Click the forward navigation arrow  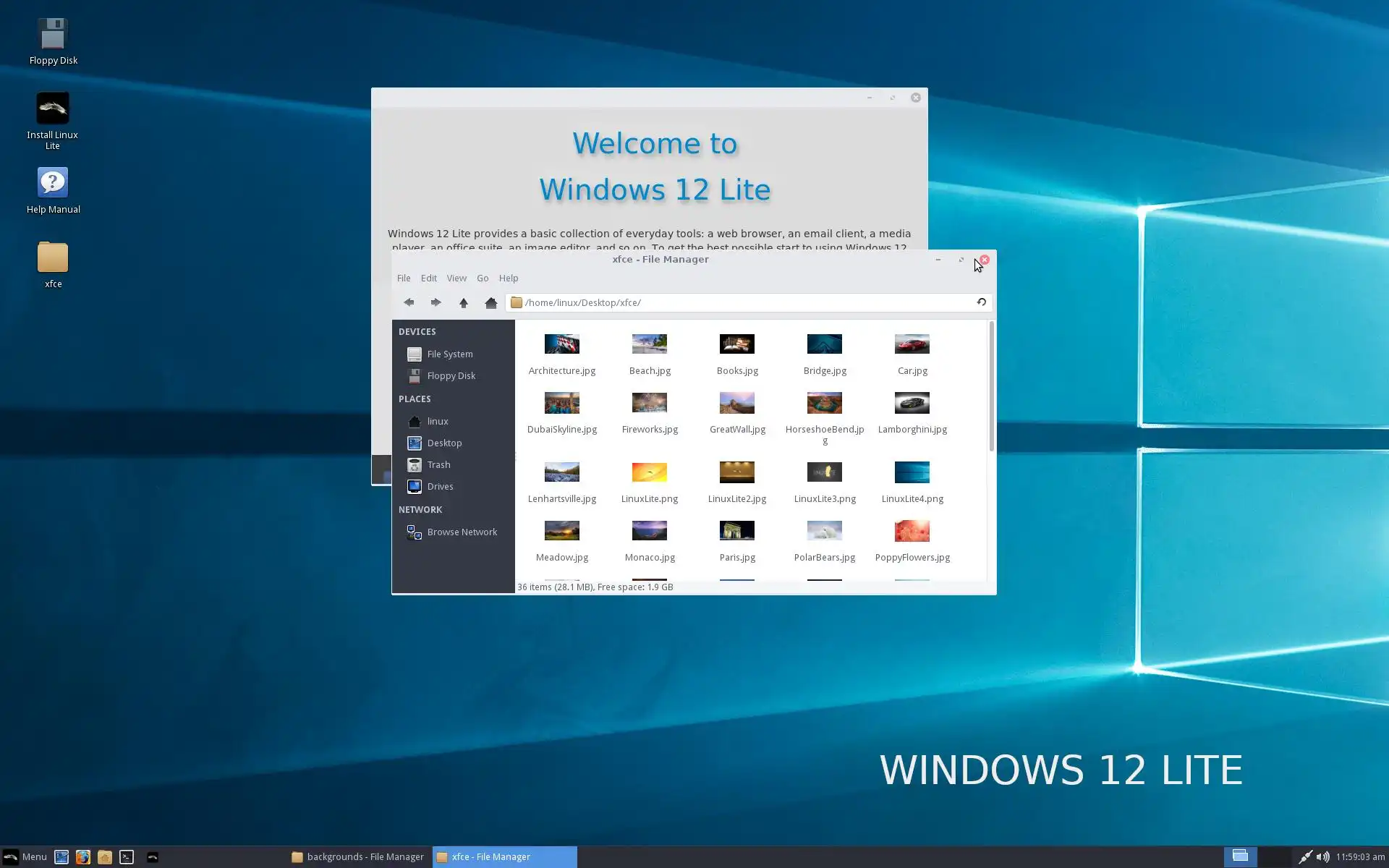[436, 302]
